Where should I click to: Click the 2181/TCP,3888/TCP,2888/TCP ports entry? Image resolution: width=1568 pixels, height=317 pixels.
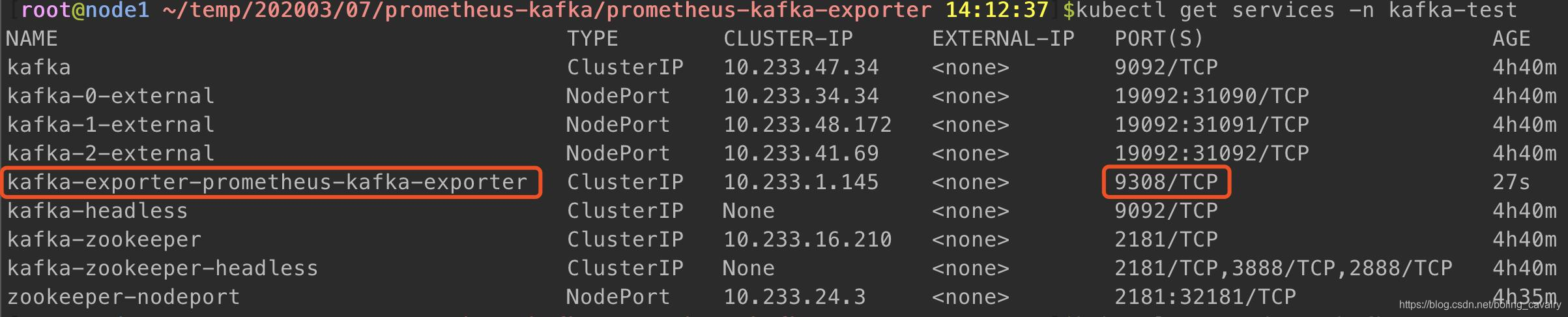[1283, 268]
